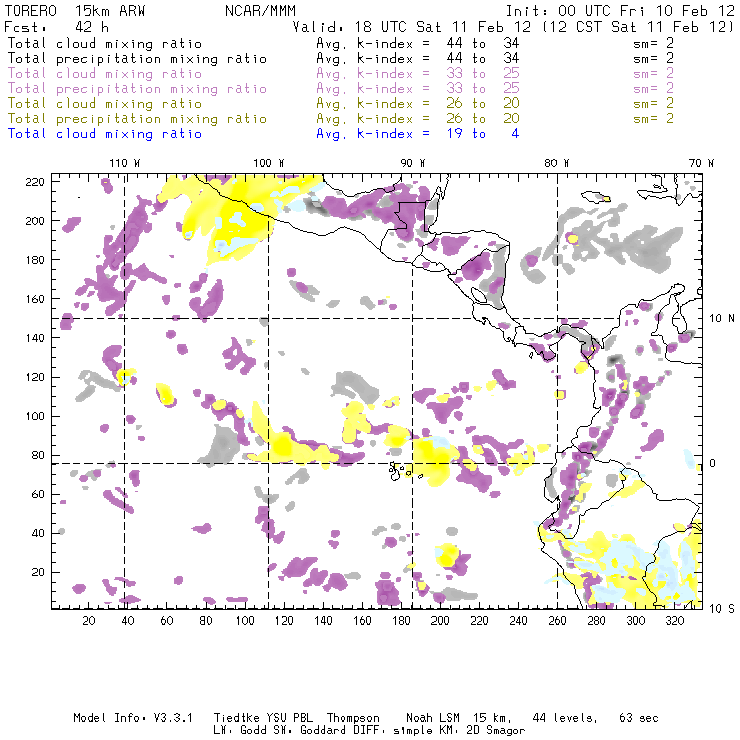Select the "100 W" longitude label
The width and height of the screenshot is (740, 740).
click(x=269, y=163)
